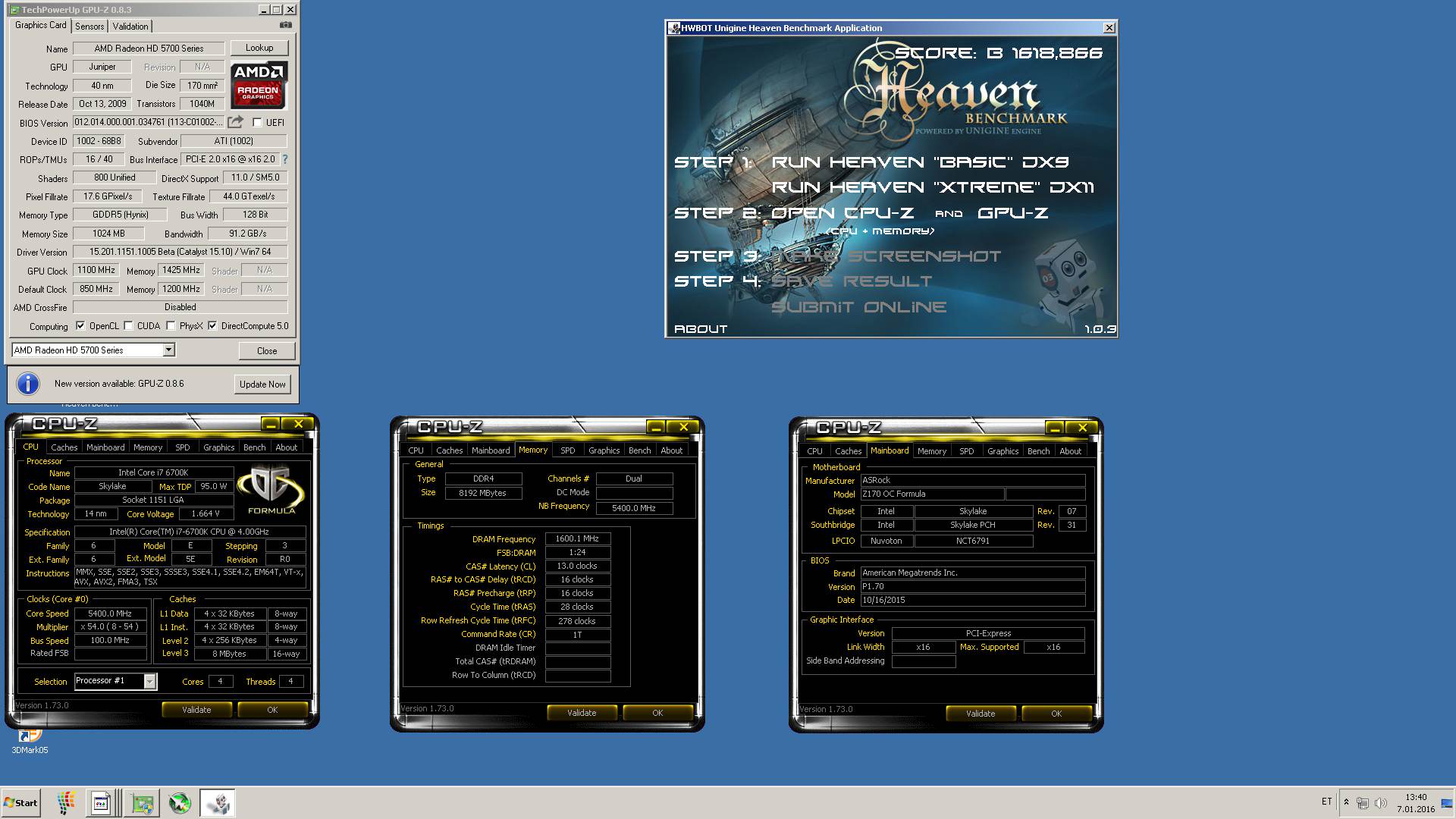Click the GPU-Z title bar icon
This screenshot has height=819, width=1456.
[14, 10]
